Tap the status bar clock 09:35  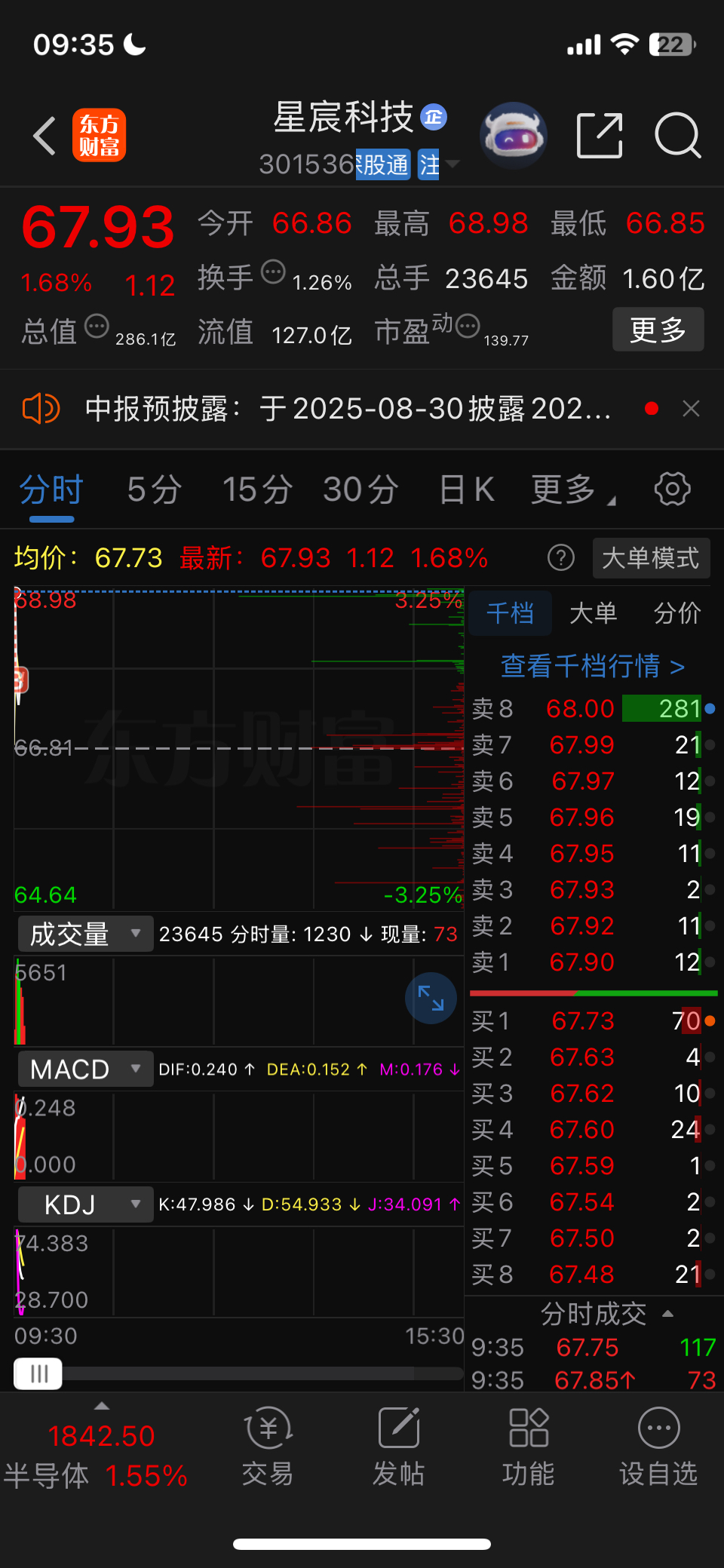click(73, 44)
